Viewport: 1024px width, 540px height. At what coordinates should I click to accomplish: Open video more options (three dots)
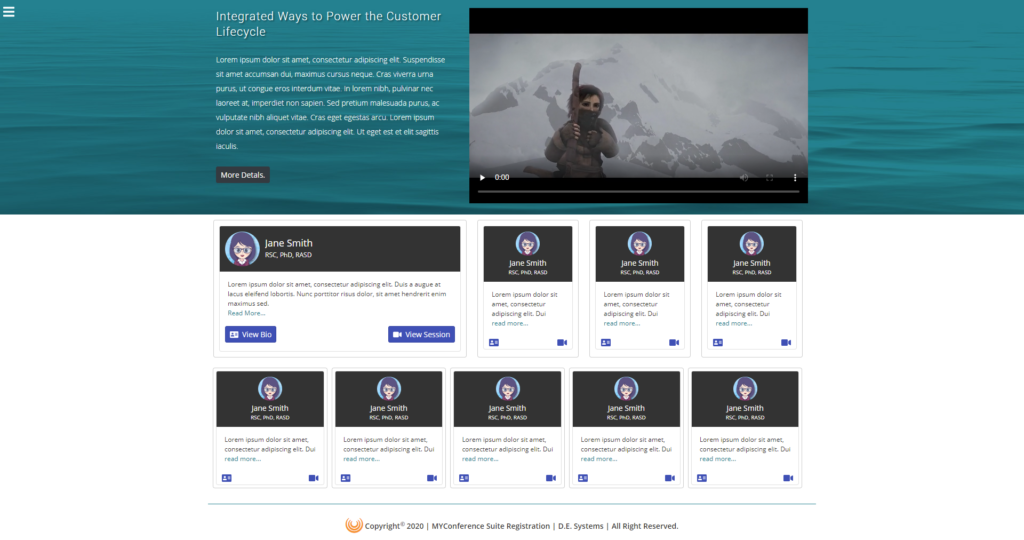point(795,178)
